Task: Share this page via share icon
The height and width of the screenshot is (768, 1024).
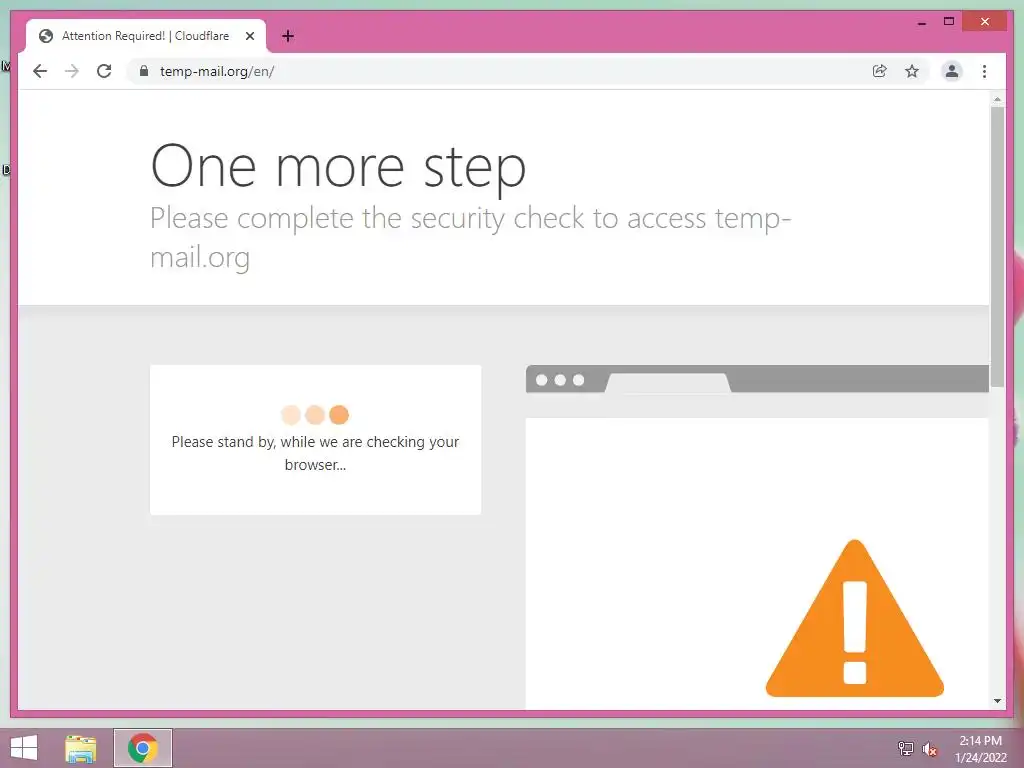Action: tap(880, 71)
